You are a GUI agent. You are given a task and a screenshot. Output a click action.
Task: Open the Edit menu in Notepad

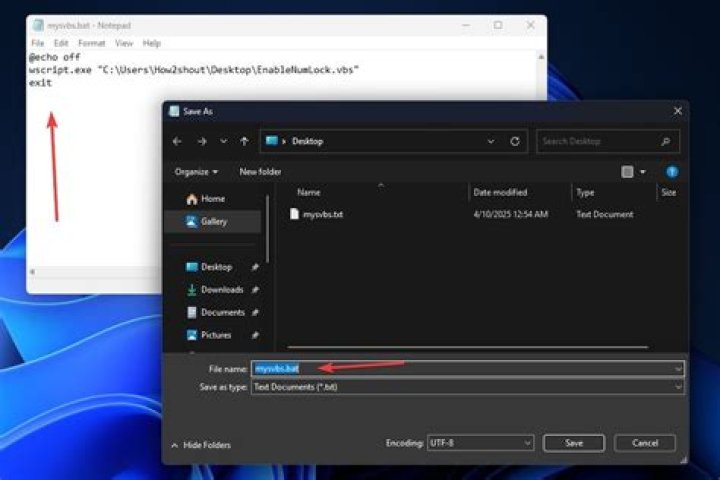pyautogui.click(x=61, y=44)
